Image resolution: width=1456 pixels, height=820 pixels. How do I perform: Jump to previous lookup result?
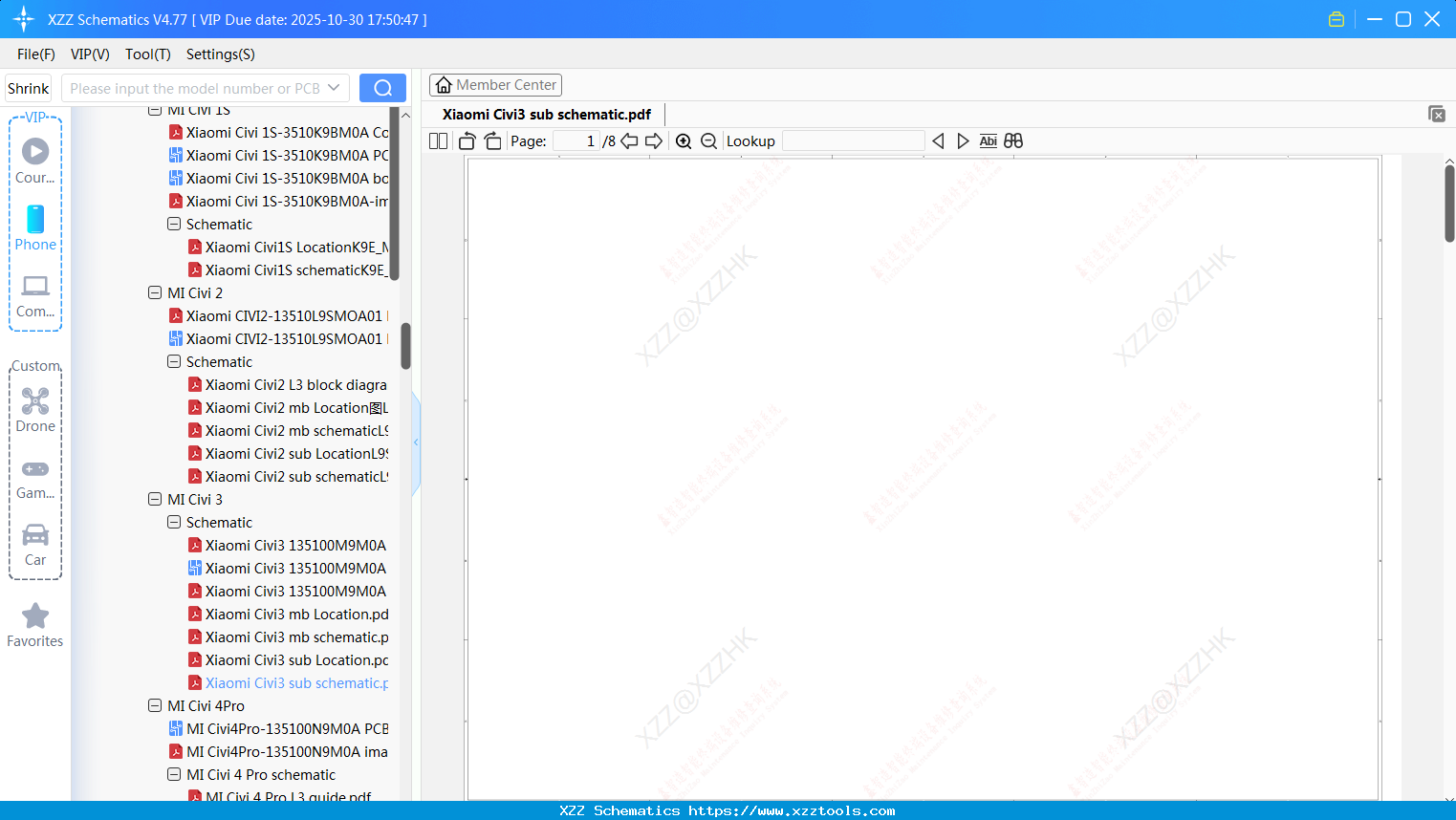coord(938,140)
